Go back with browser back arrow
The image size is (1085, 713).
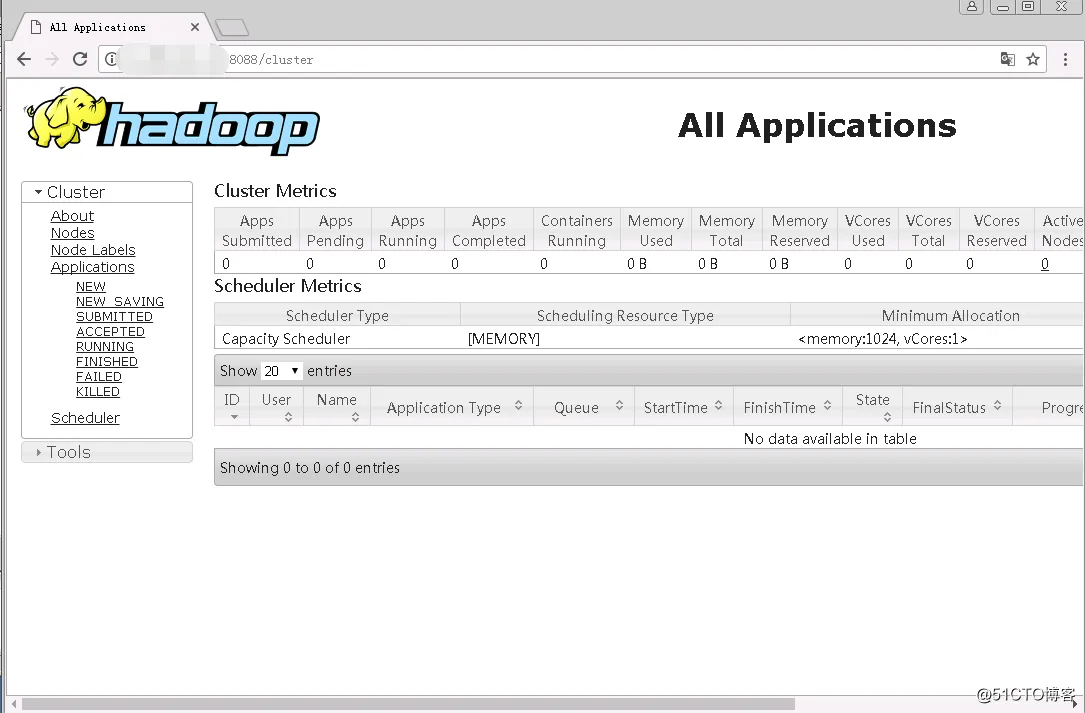(x=24, y=60)
